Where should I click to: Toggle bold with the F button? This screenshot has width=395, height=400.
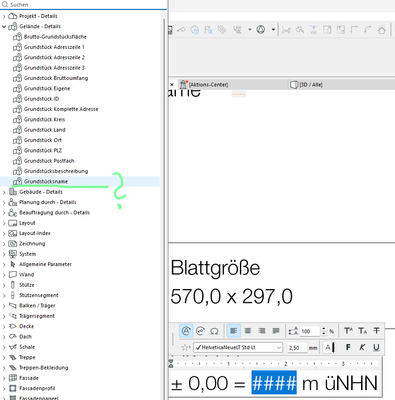[x=348, y=348]
